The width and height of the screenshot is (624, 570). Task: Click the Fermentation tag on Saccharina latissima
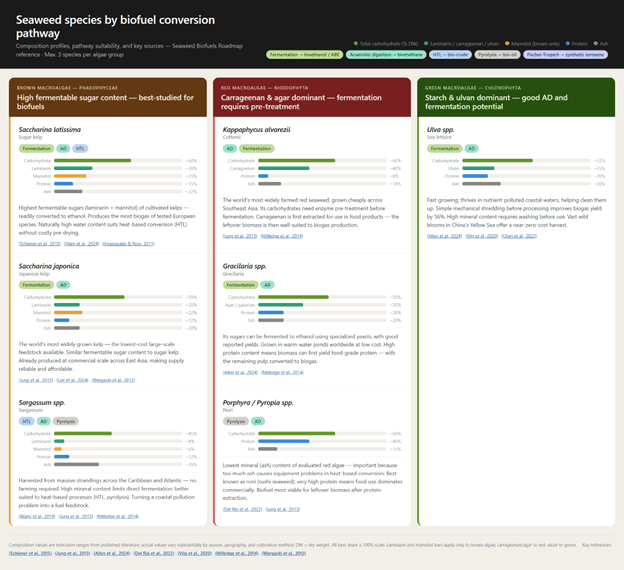[x=36, y=148]
